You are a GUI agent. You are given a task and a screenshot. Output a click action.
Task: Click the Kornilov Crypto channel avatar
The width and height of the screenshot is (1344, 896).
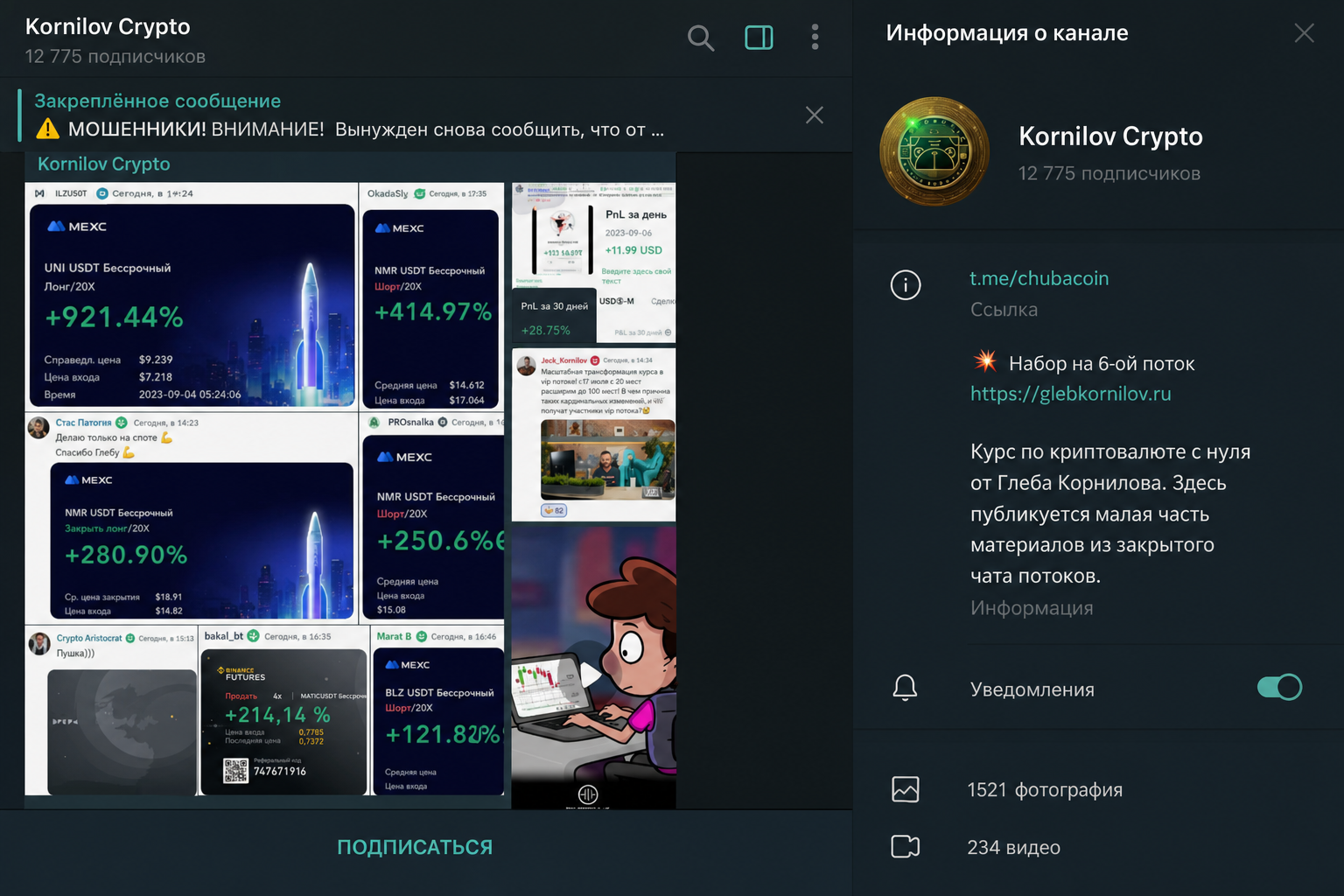point(934,150)
